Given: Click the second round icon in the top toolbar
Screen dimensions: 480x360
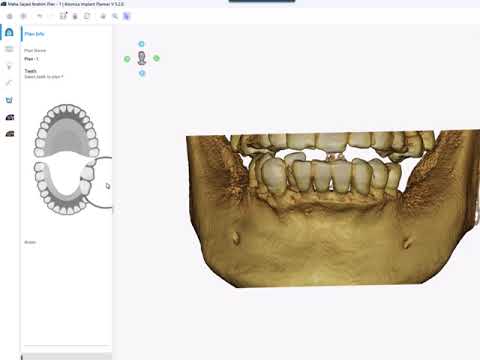Looking at the screenshot, I should [x=23, y=16].
